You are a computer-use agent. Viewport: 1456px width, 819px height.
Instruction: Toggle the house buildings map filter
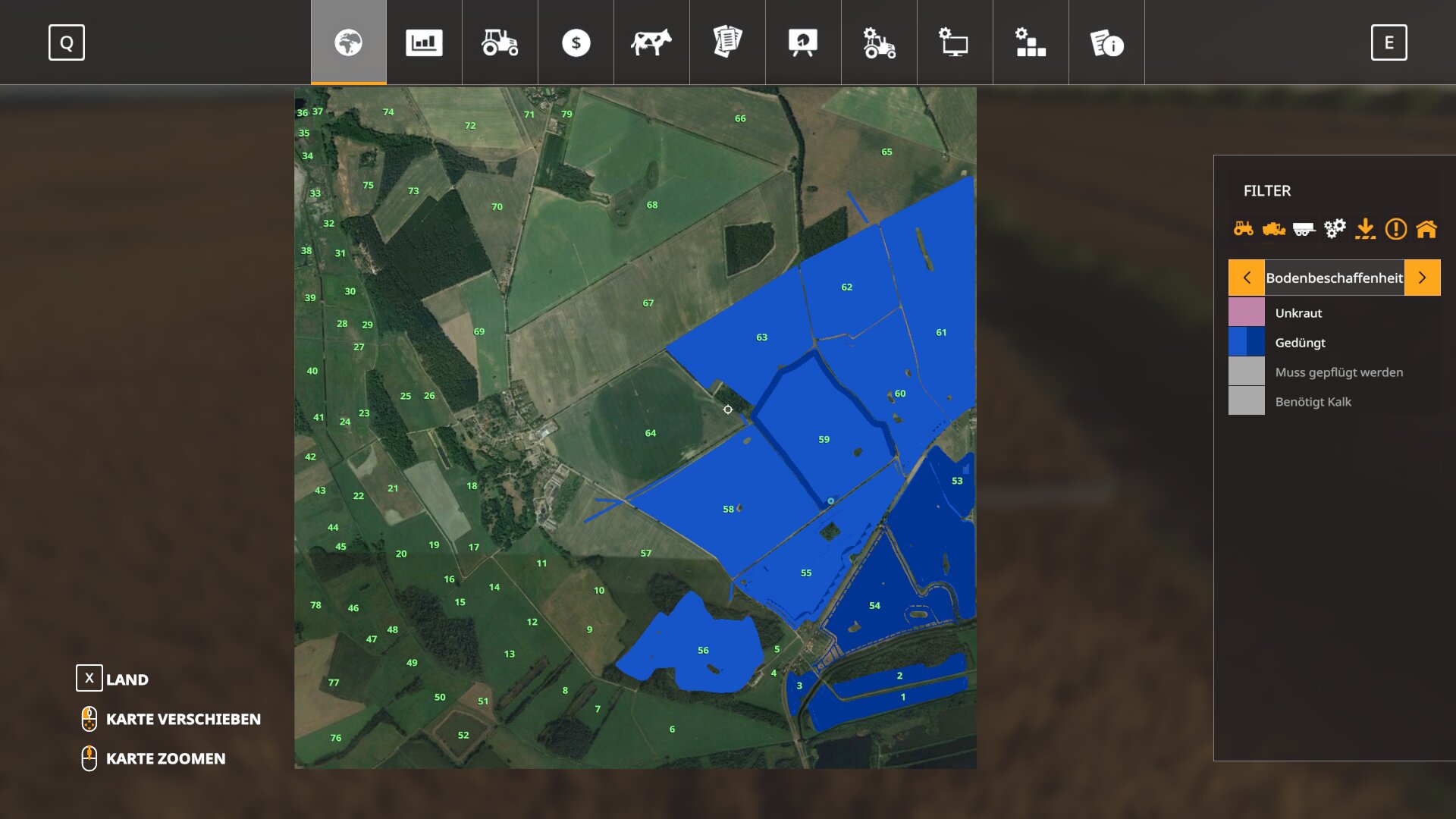pos(1426,228)
